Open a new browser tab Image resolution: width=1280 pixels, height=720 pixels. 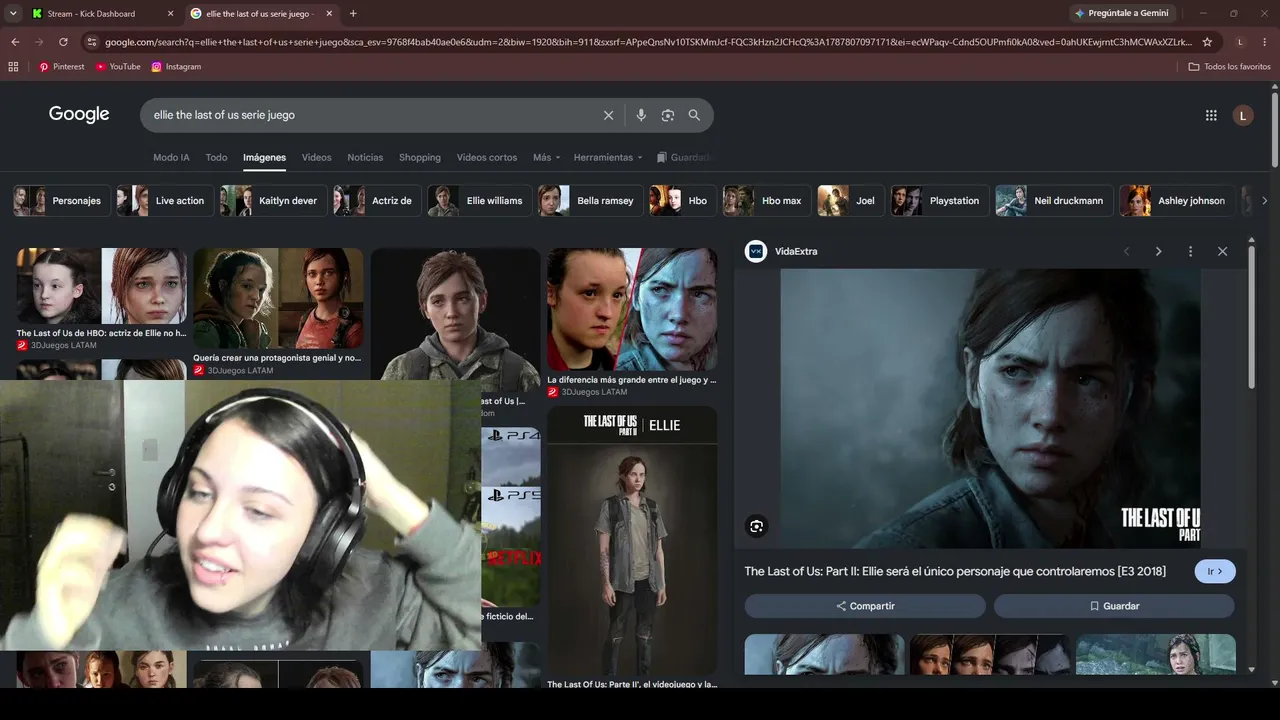(353, 14)
